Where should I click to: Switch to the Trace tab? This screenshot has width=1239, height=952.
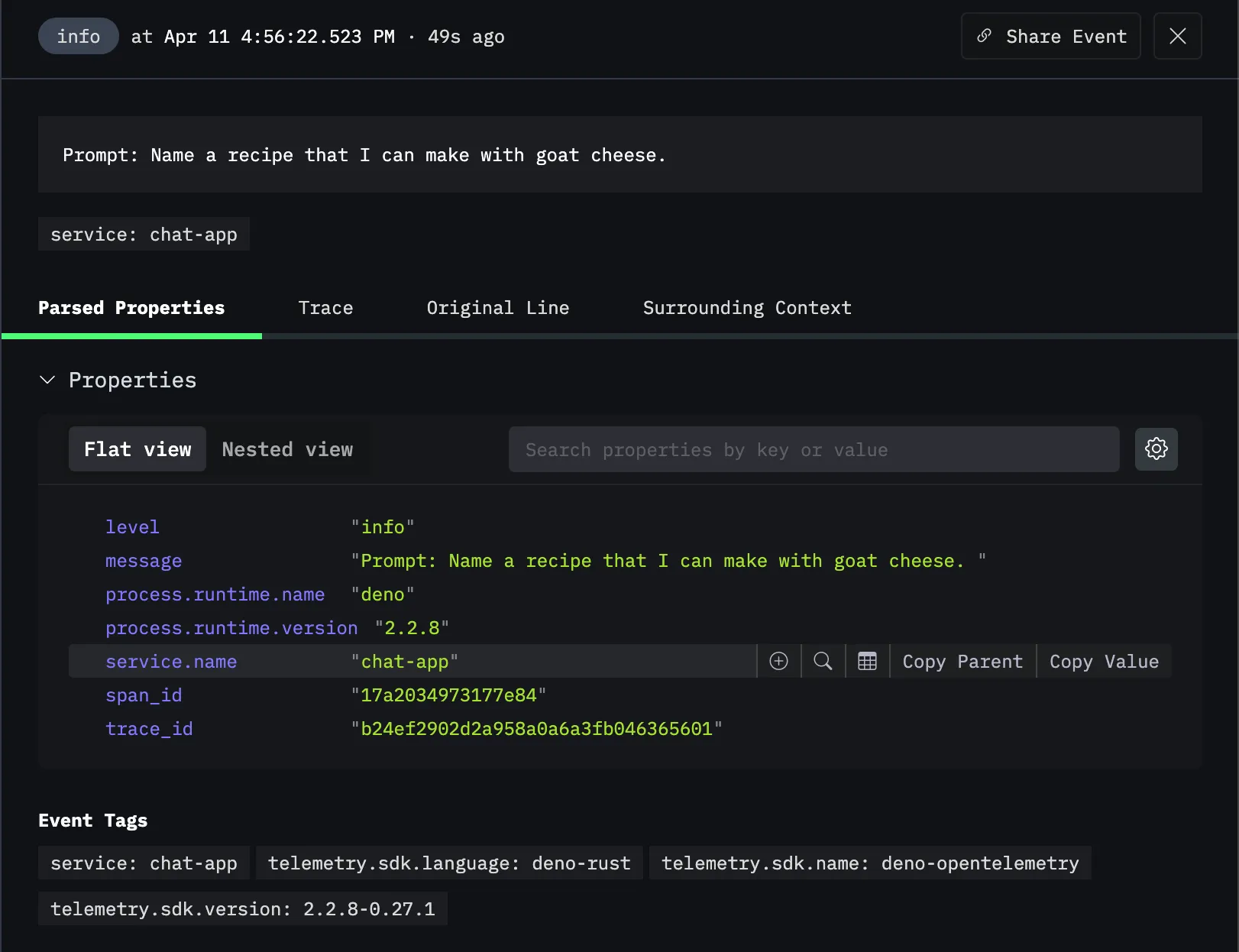(x=325, y=308)
